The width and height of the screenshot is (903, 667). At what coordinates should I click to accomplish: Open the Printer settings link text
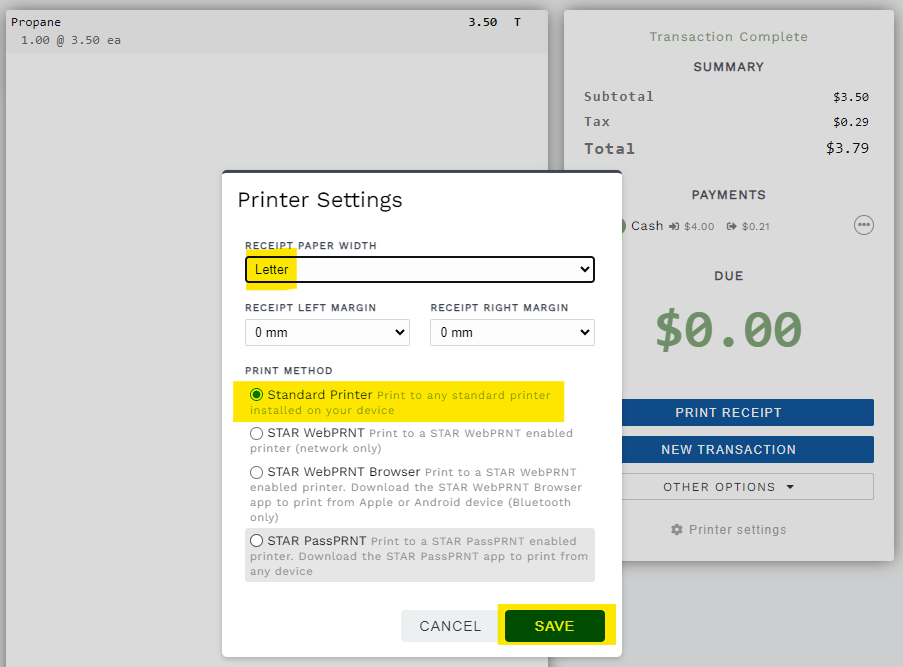(737, 529)
